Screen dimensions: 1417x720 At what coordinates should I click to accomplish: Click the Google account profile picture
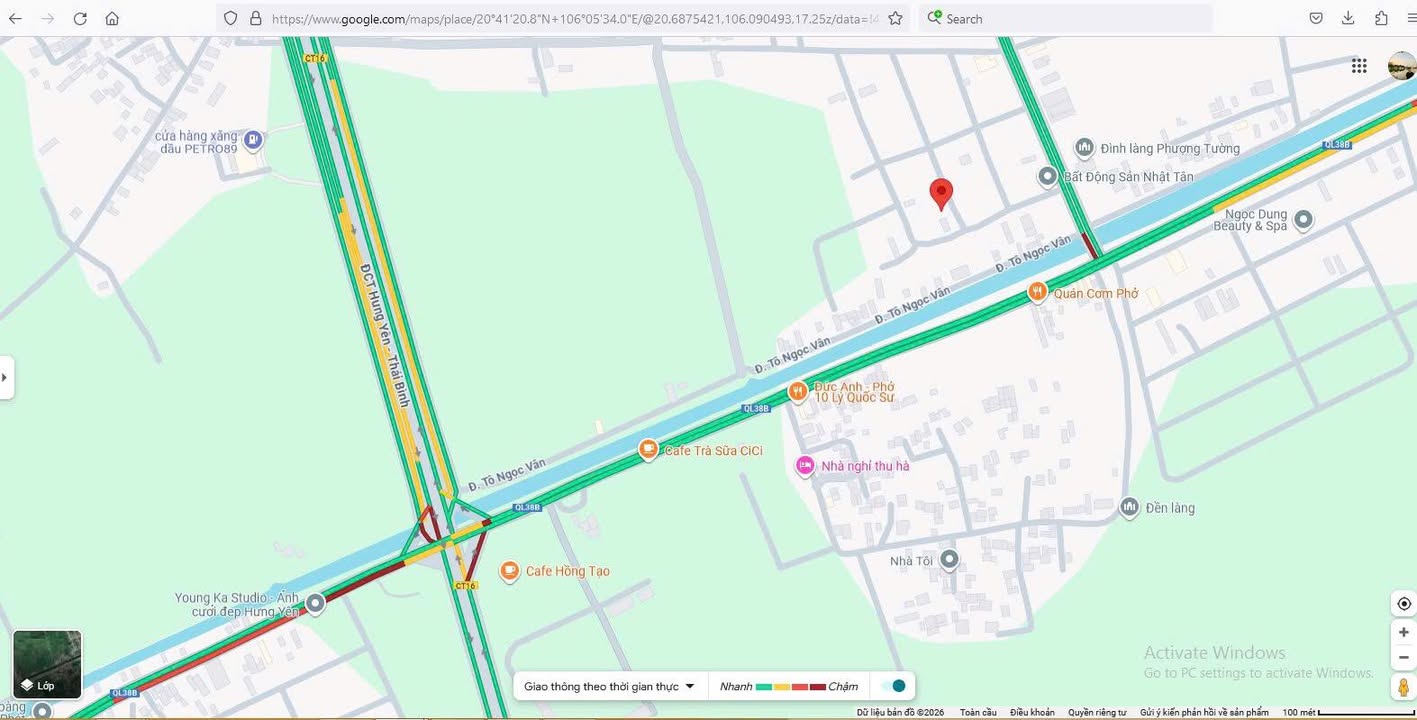point(1402,66)
